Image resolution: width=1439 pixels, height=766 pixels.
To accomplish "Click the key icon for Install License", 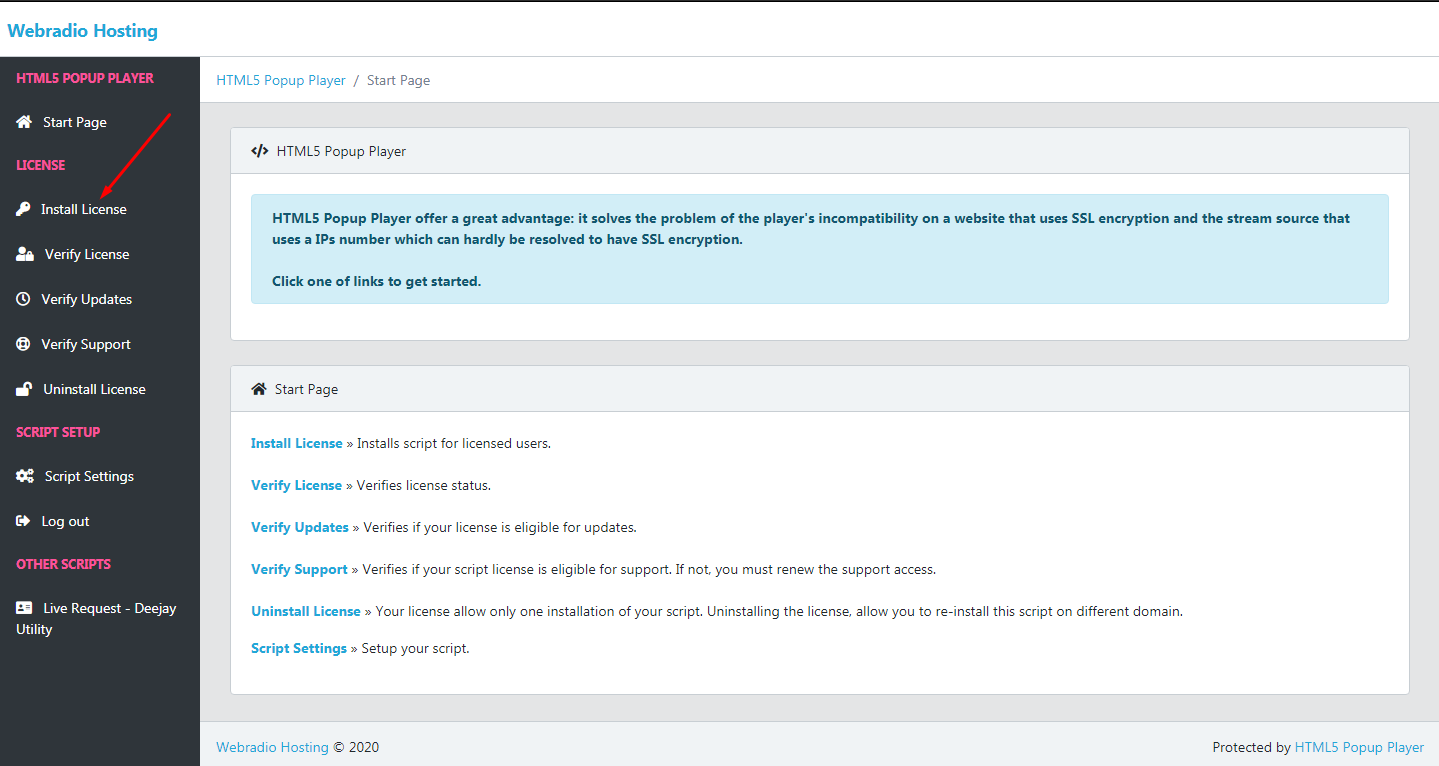I will click(x=23, y=209).
